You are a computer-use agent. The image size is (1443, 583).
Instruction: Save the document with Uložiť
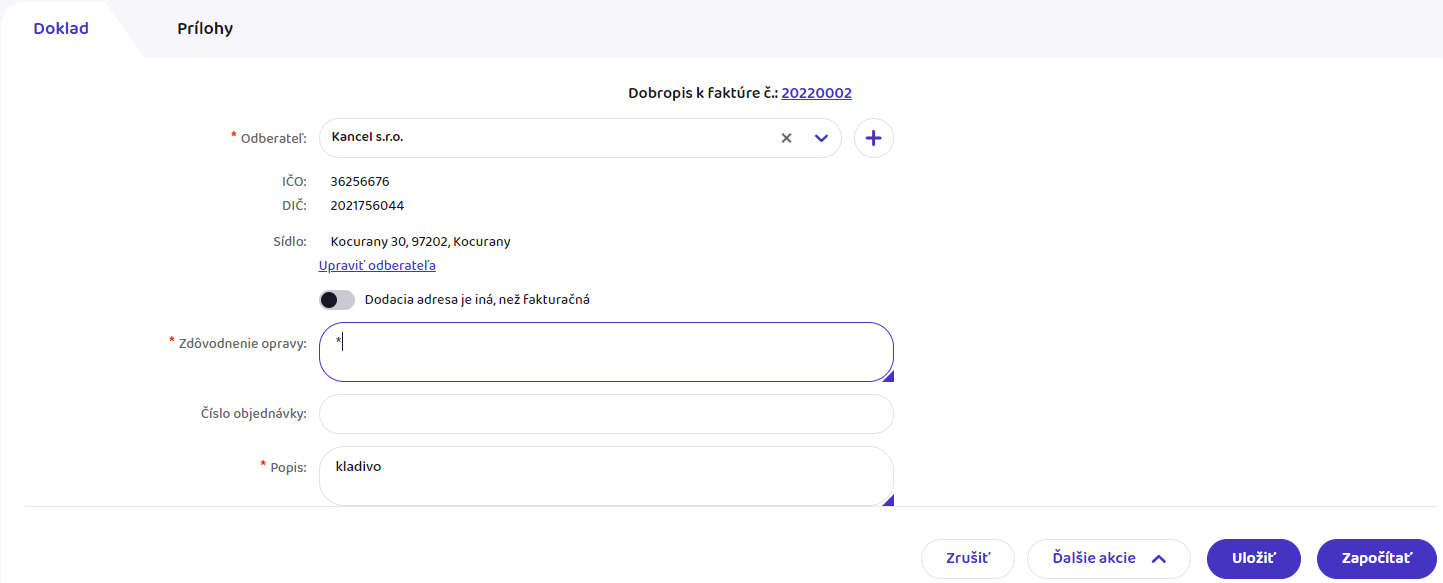(1253, 559)
